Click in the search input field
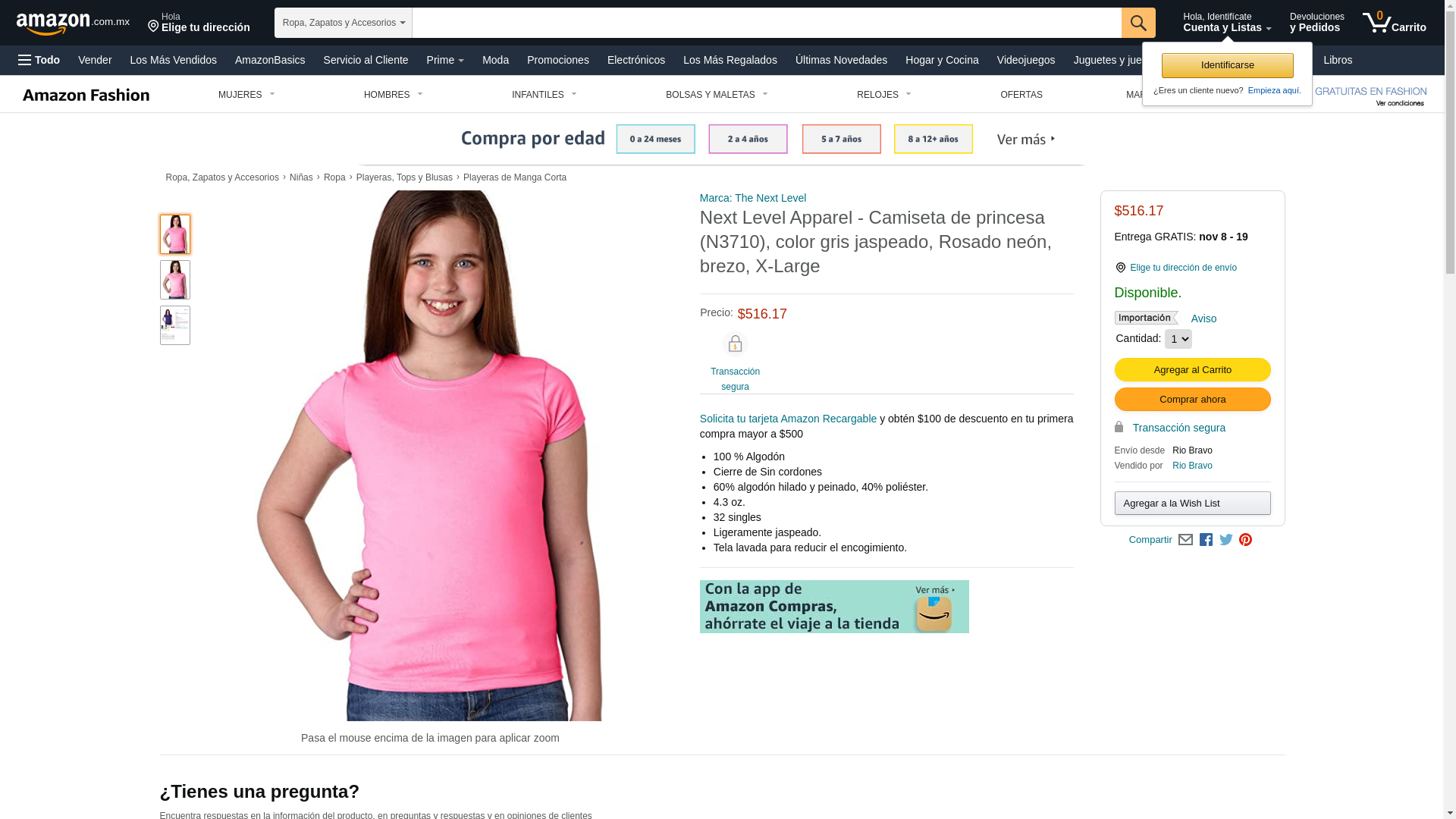The image size is (1456, 819). click(x=767, y=23)
